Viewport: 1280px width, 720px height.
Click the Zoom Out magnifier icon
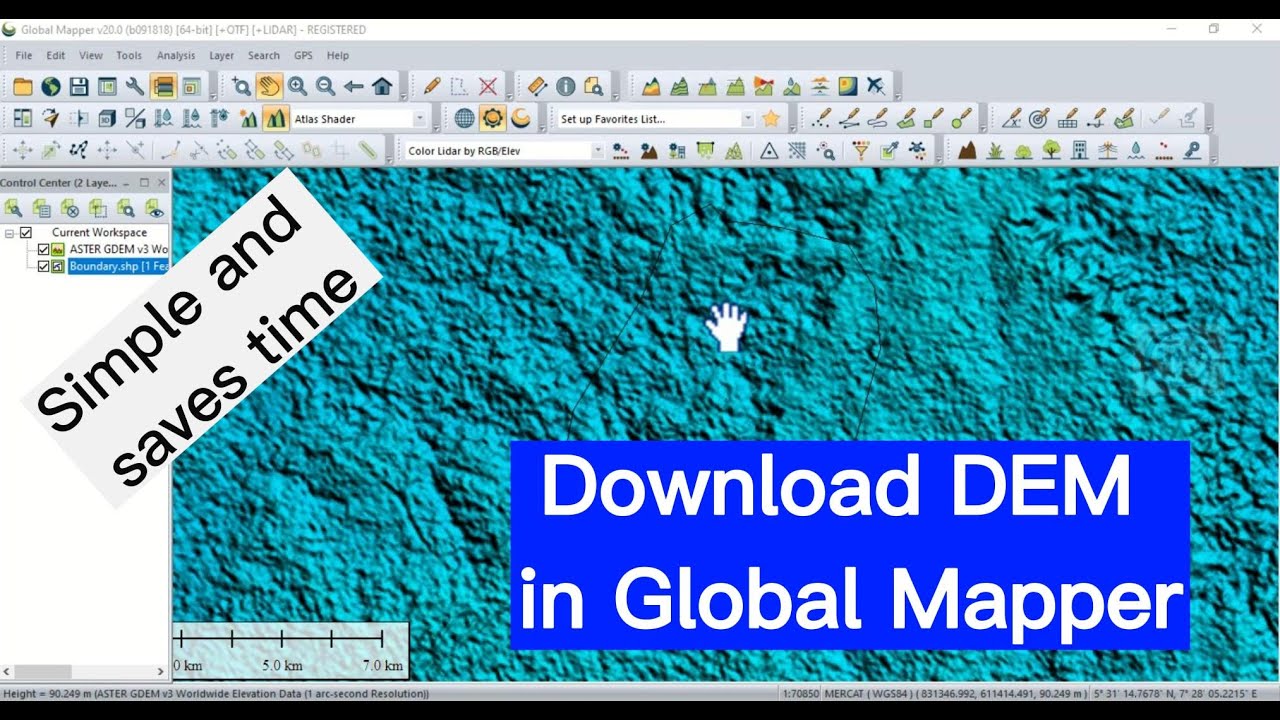click(x=325, y=86)
